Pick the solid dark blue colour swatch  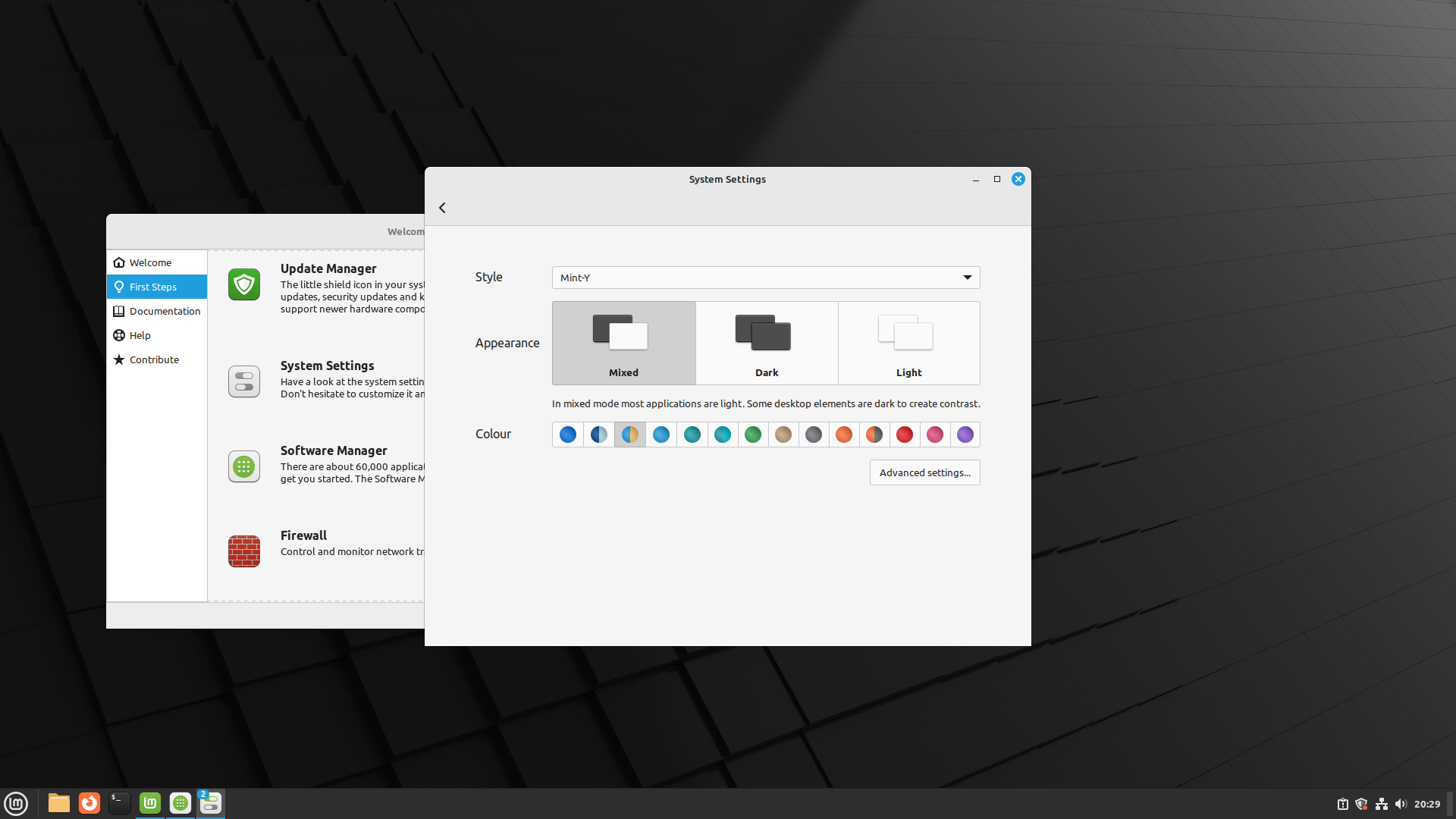coord(568,435)
